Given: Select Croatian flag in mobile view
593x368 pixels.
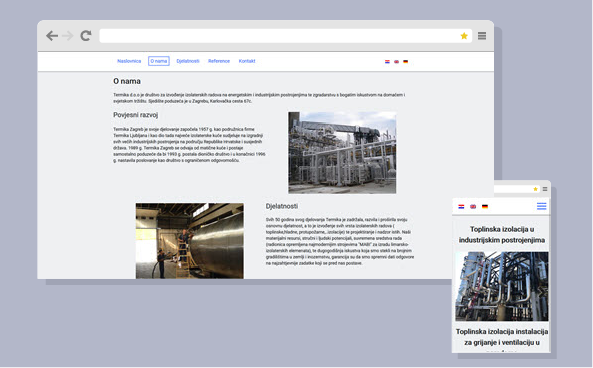Looking at the screenshot, I should 461,207.
